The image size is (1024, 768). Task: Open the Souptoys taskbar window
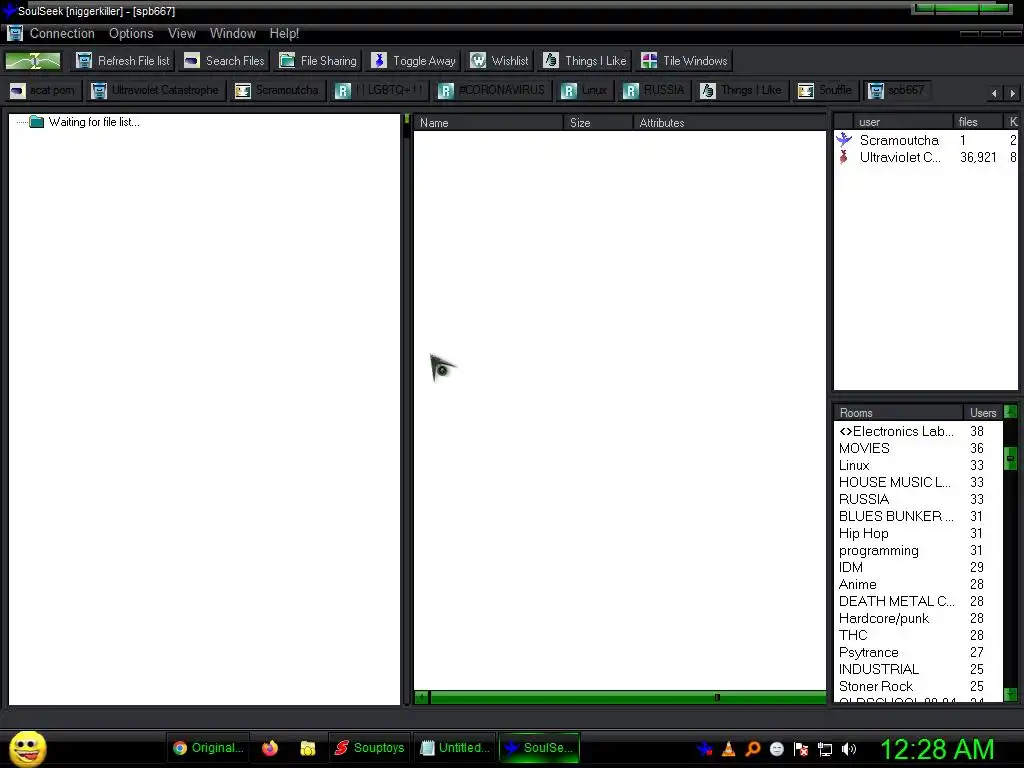point(370,748)
